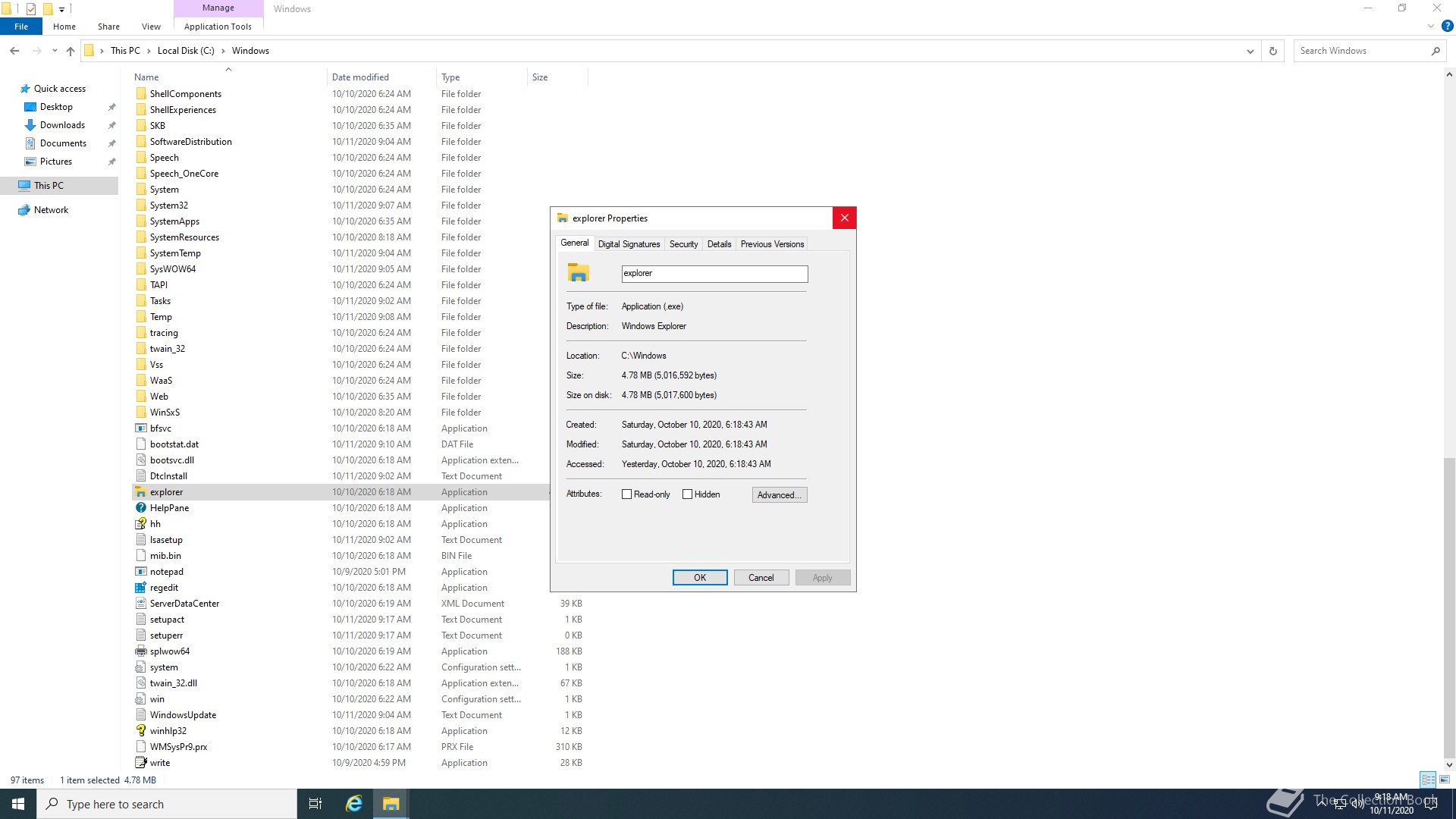Sort by the Type column header
1456x819 pixels.
pyautogui.click(x=482, y=77)
